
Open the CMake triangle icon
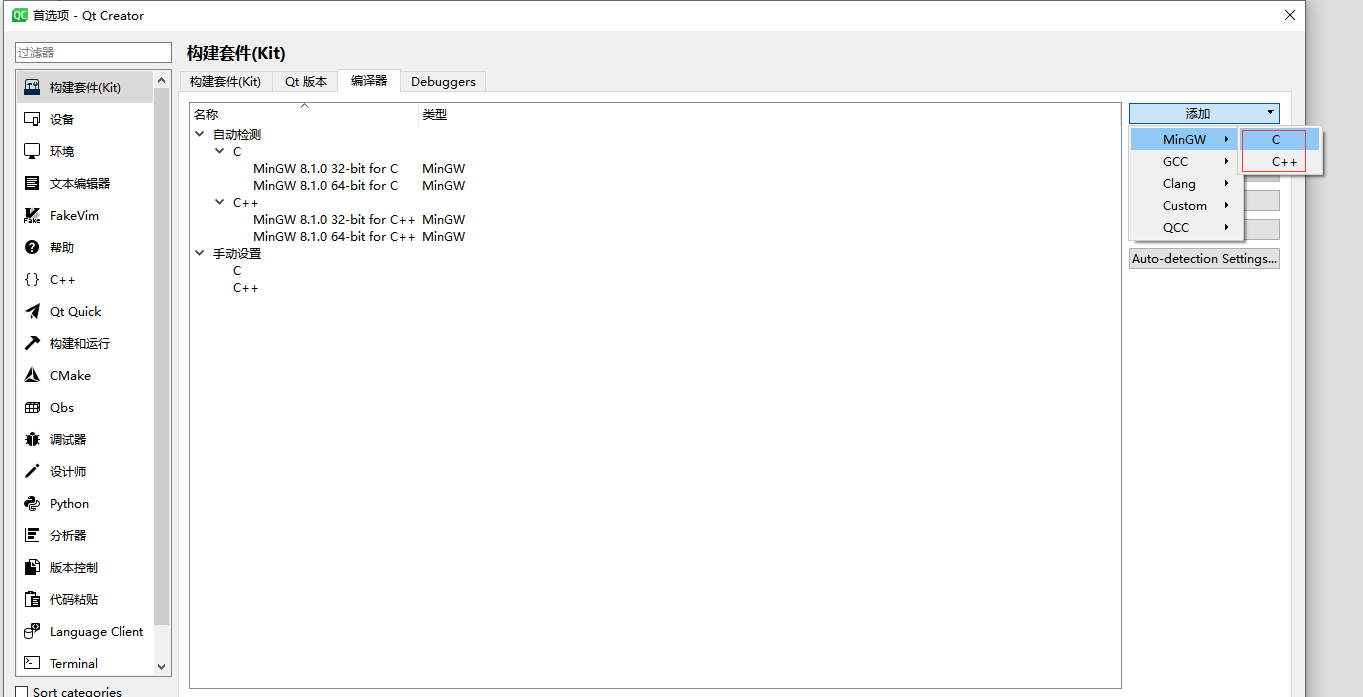point(32,375)
